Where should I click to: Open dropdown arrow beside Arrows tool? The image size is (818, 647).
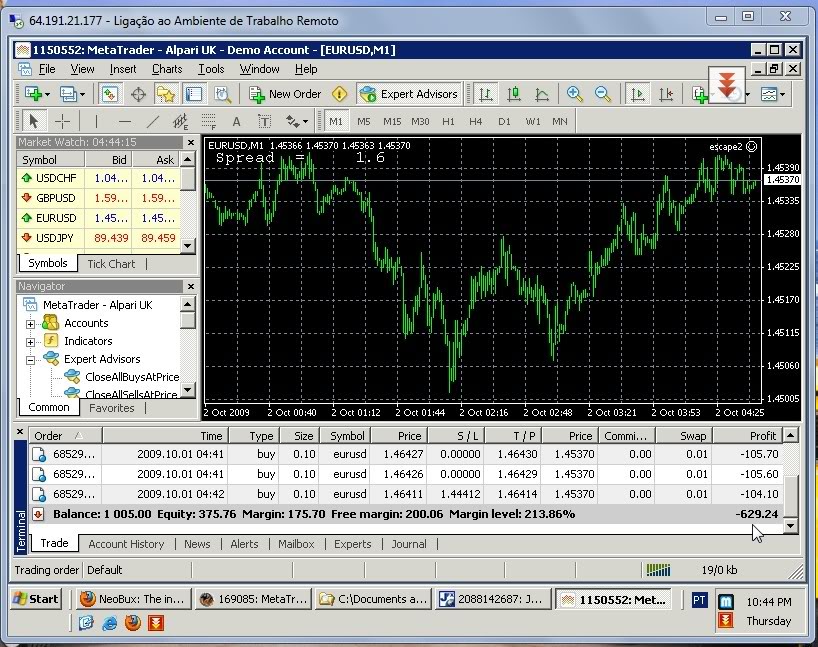click(x=306, y=122)
